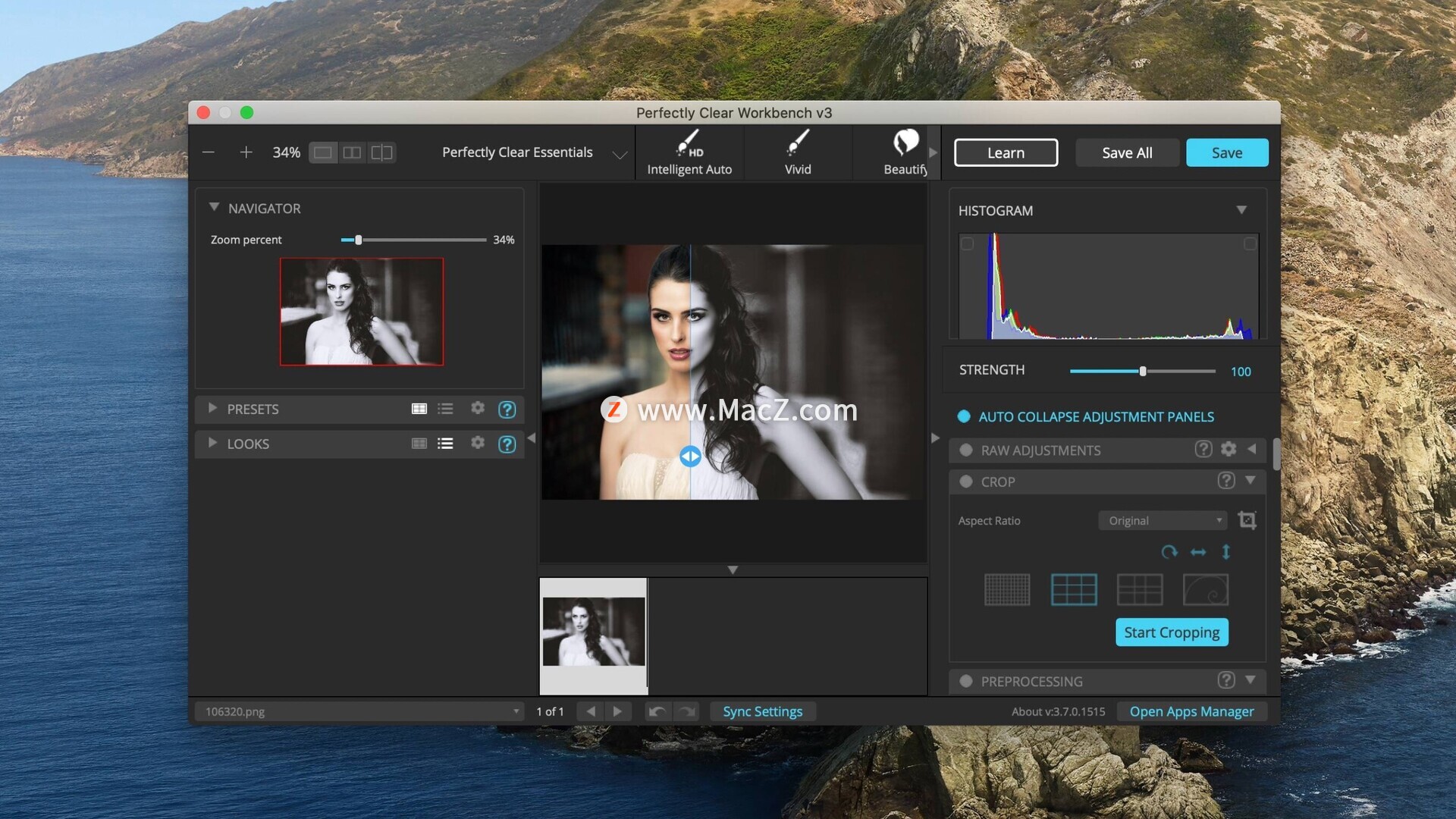This screenshot has height=819, width=1456.
Task: Collapse right sidebar arrow
Action: 935,438
